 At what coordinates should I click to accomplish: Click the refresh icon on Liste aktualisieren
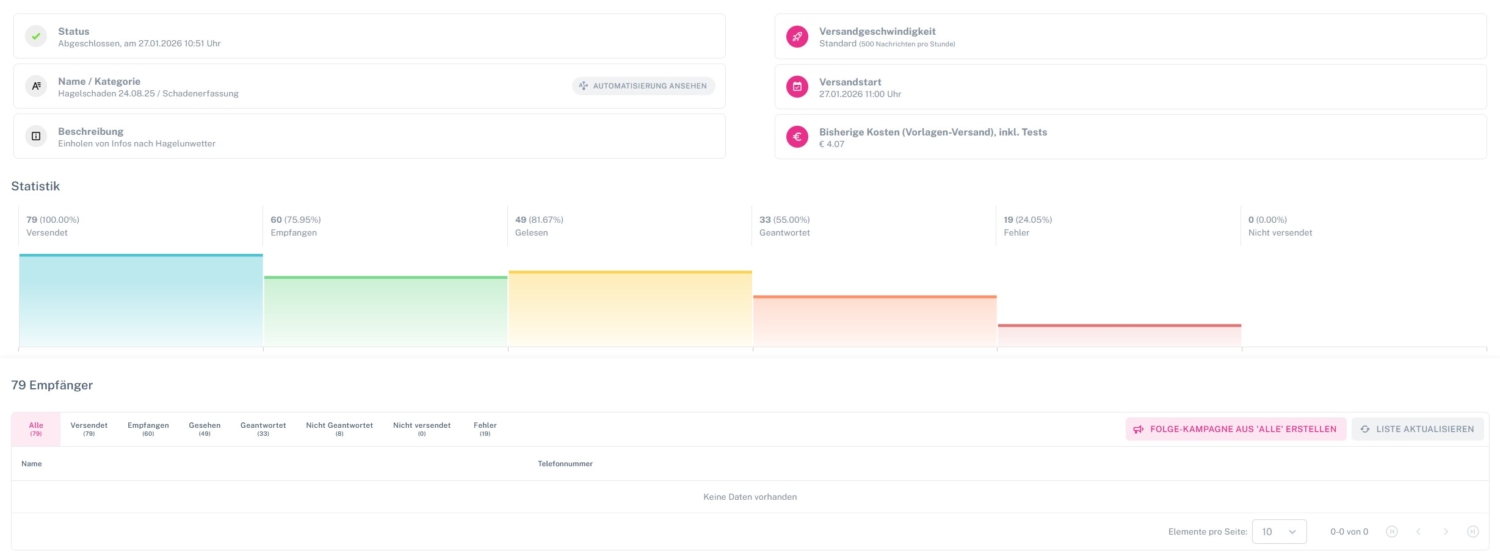point(1365,429)
